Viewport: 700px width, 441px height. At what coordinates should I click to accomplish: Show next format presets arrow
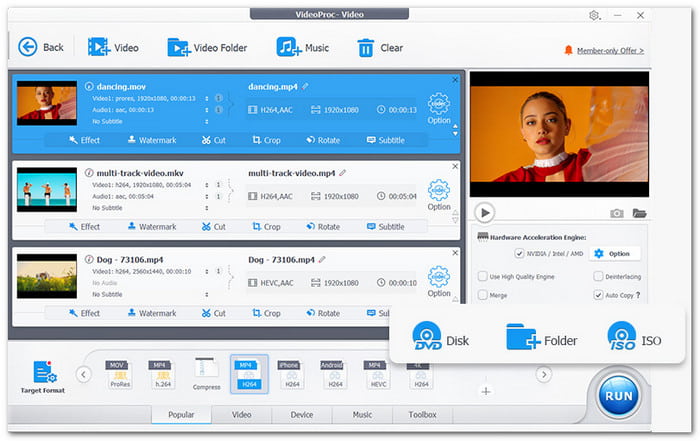point(544,374)
